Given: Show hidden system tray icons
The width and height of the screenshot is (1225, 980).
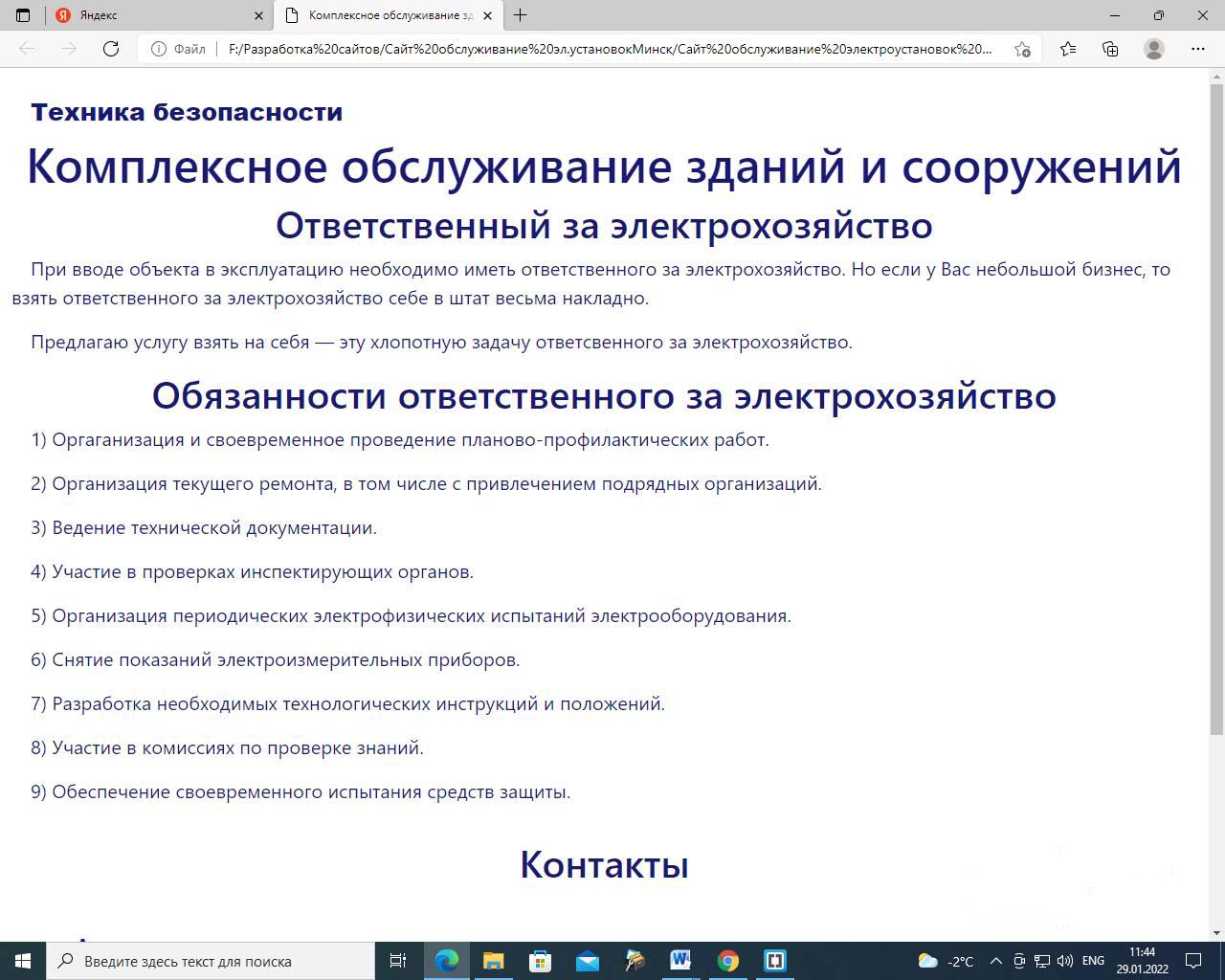Looking at the screenshot, I should click(995, 961).
